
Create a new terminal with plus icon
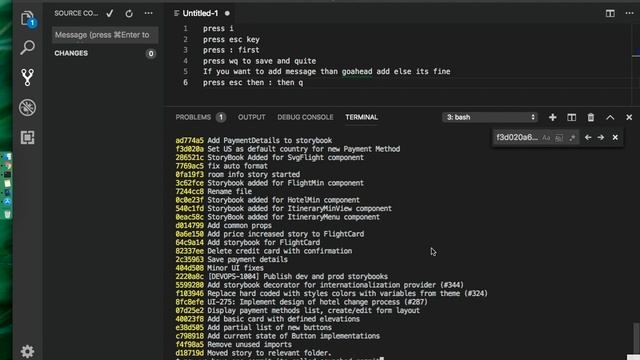pos(552,118)
